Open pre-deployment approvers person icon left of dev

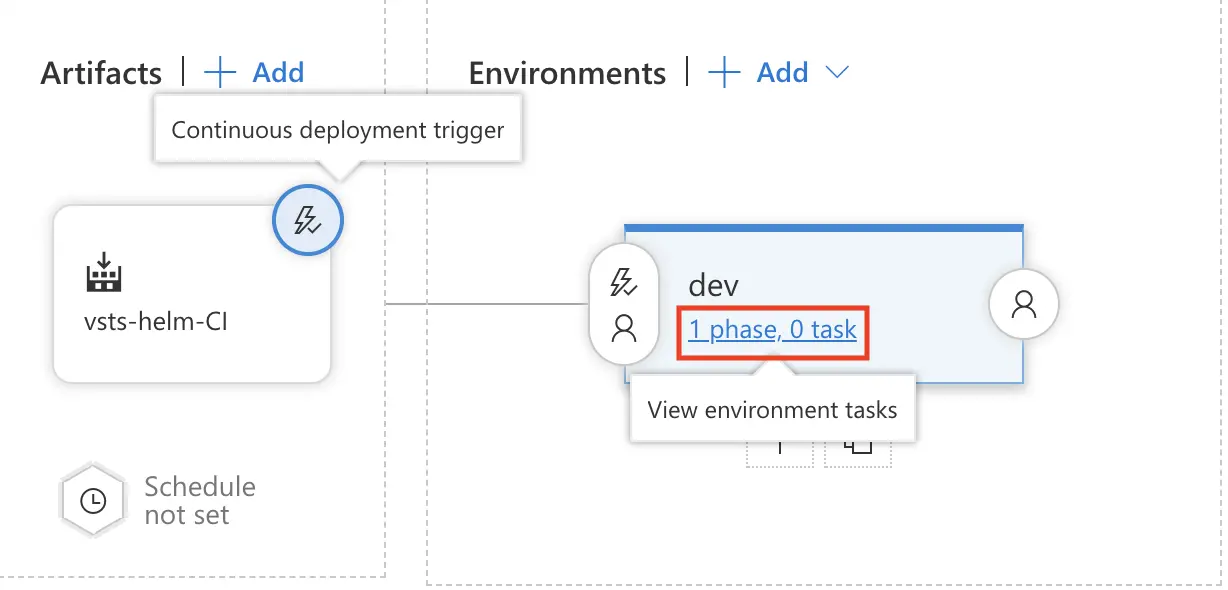coord(624,328)
